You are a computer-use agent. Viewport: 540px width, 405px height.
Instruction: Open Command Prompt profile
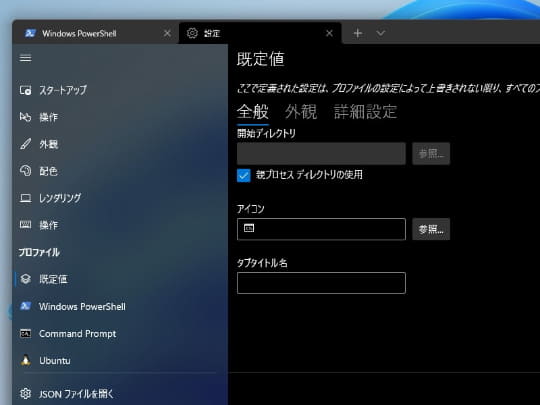click(x=120, y=333)
